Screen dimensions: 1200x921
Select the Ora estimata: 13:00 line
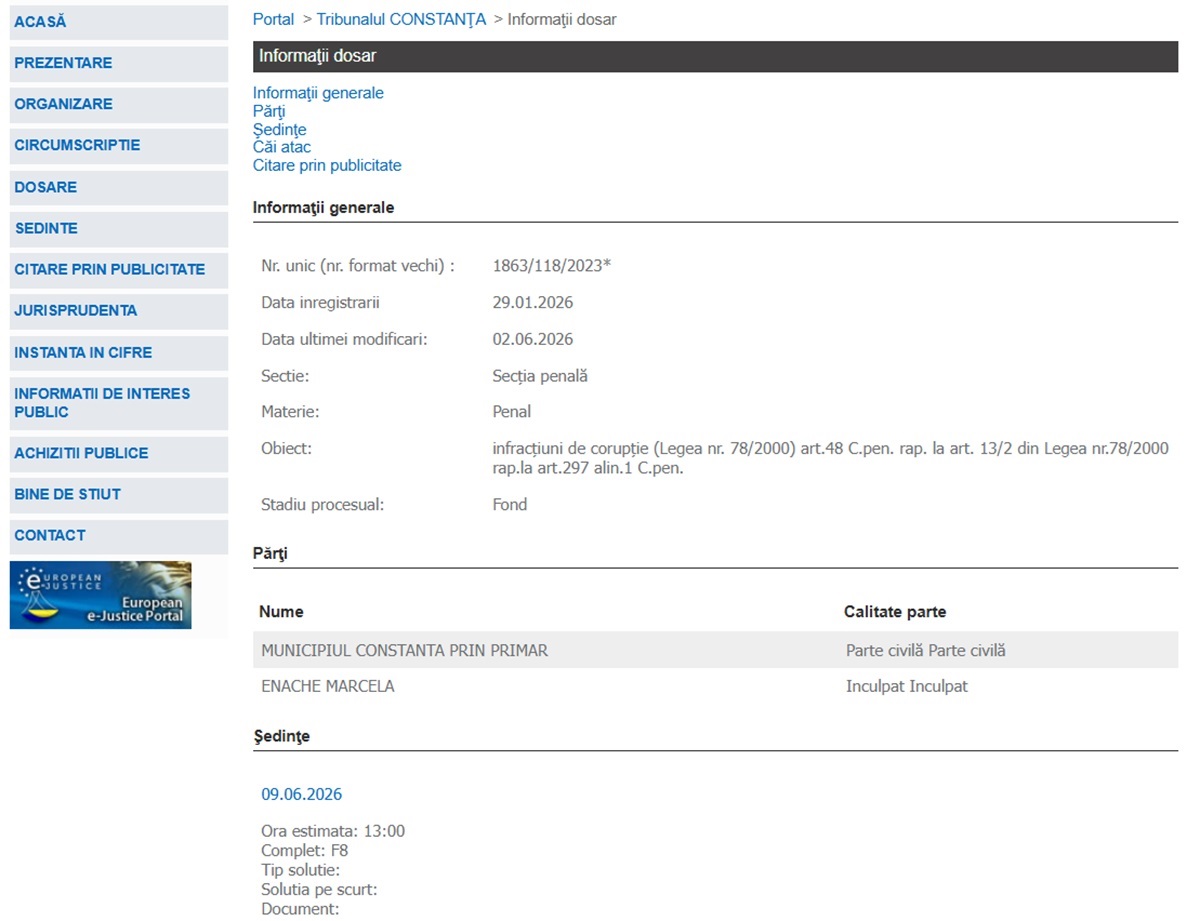(333, 832)
